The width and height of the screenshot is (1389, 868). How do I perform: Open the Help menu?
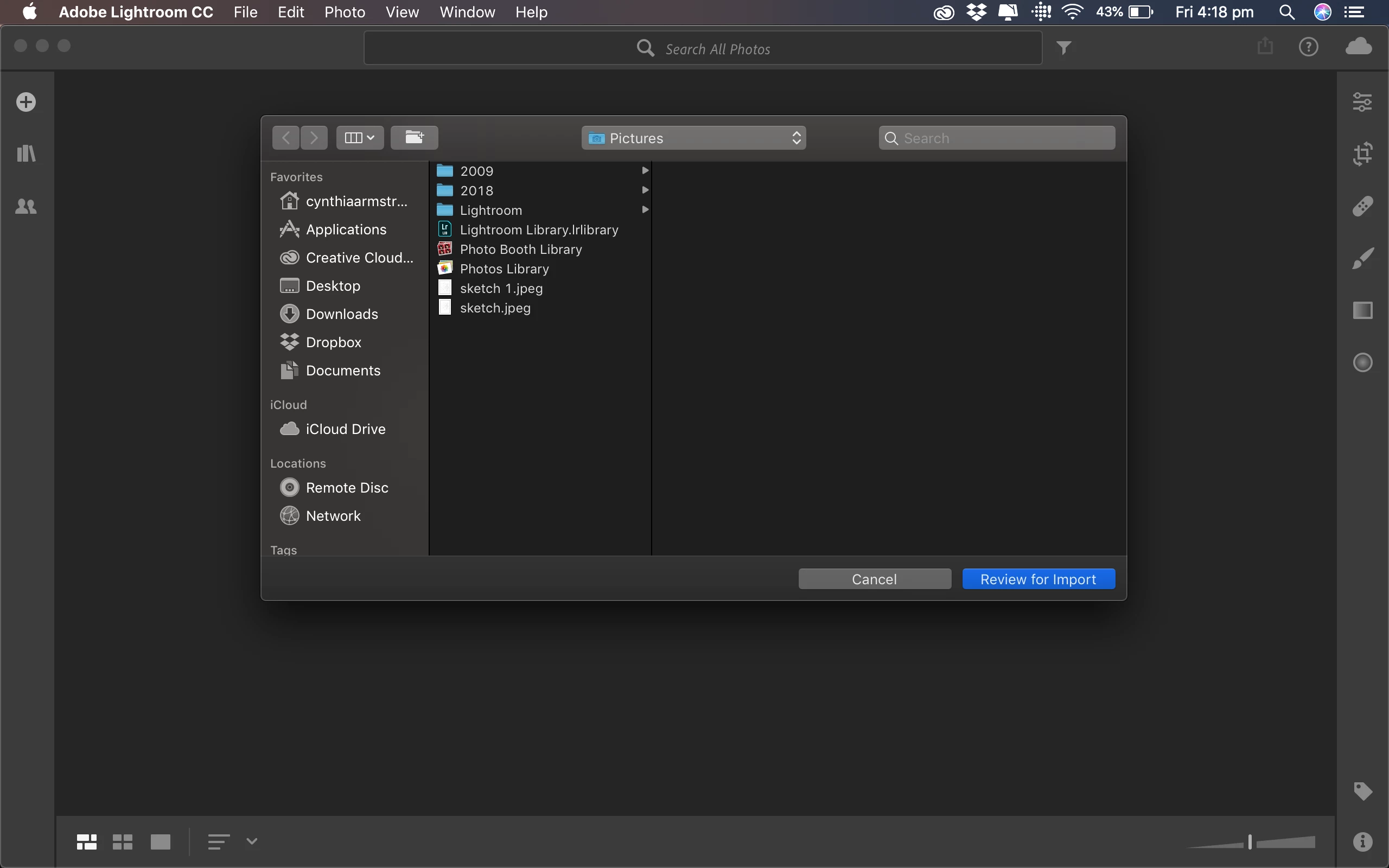point(532,12)
